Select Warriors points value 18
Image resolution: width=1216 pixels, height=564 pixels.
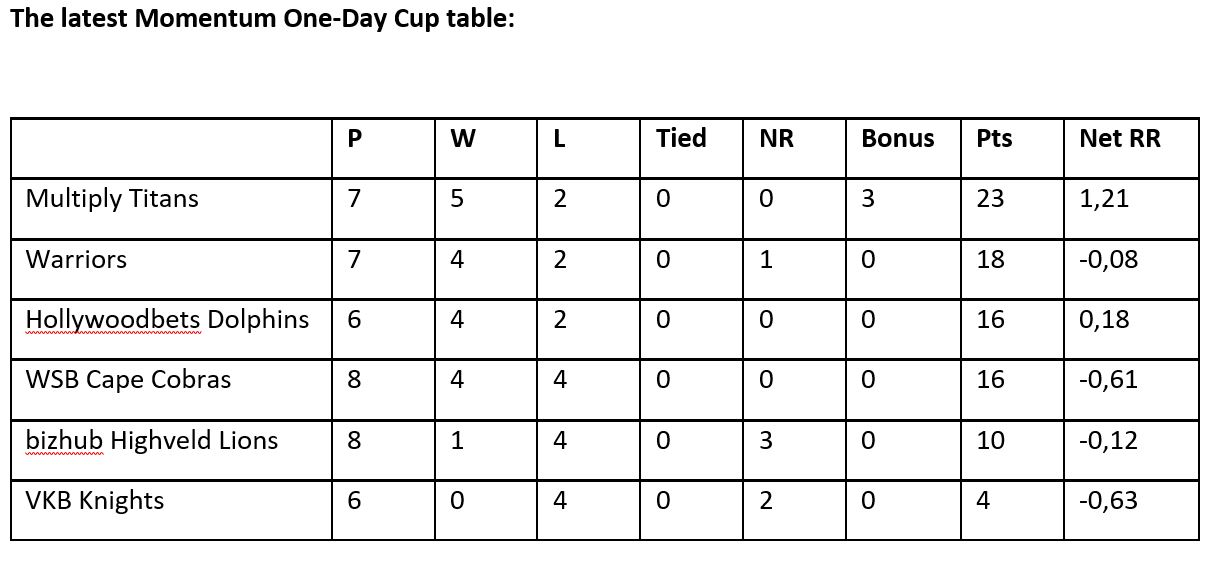tap(990, 260)
